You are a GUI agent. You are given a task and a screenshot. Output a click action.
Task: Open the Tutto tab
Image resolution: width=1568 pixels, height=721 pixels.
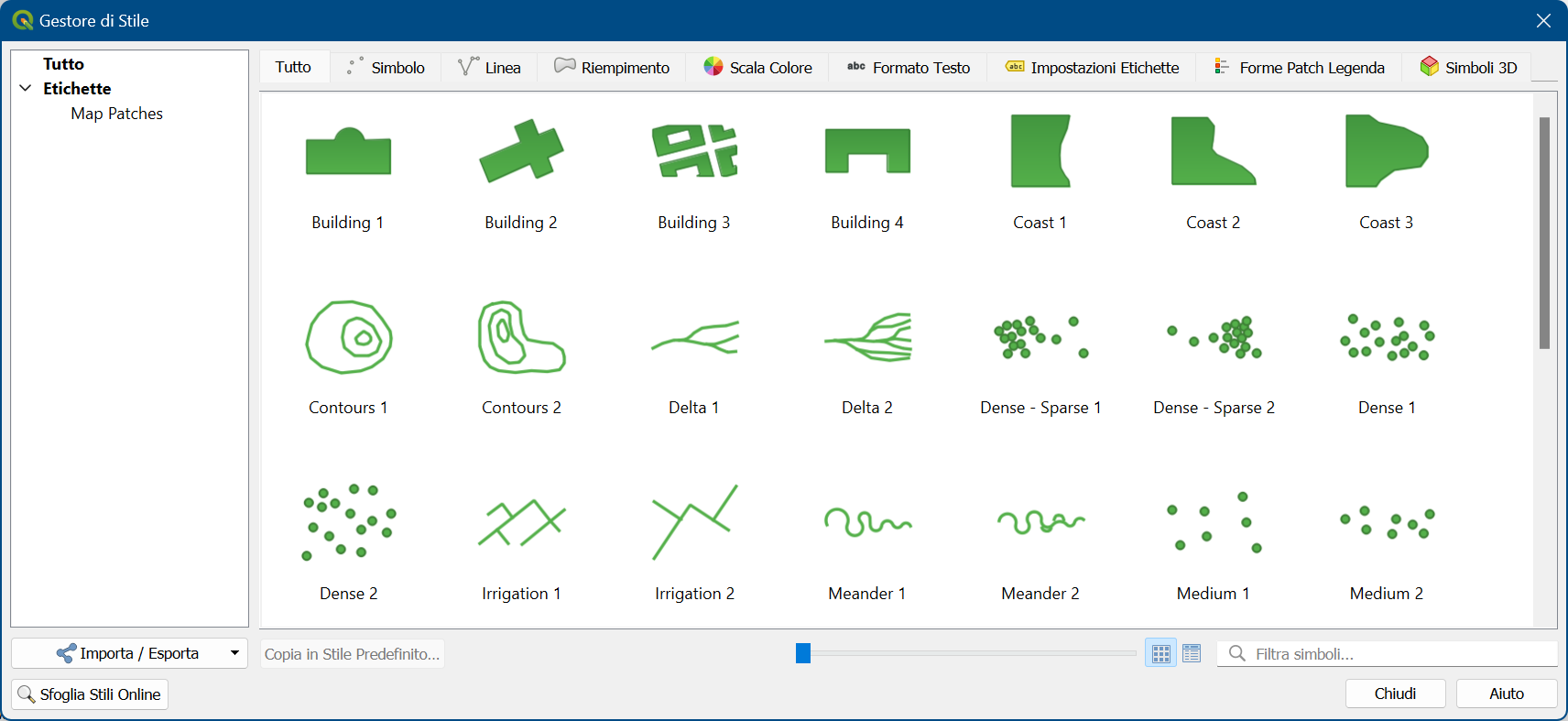pyautogui.click(x=293, y=67)
